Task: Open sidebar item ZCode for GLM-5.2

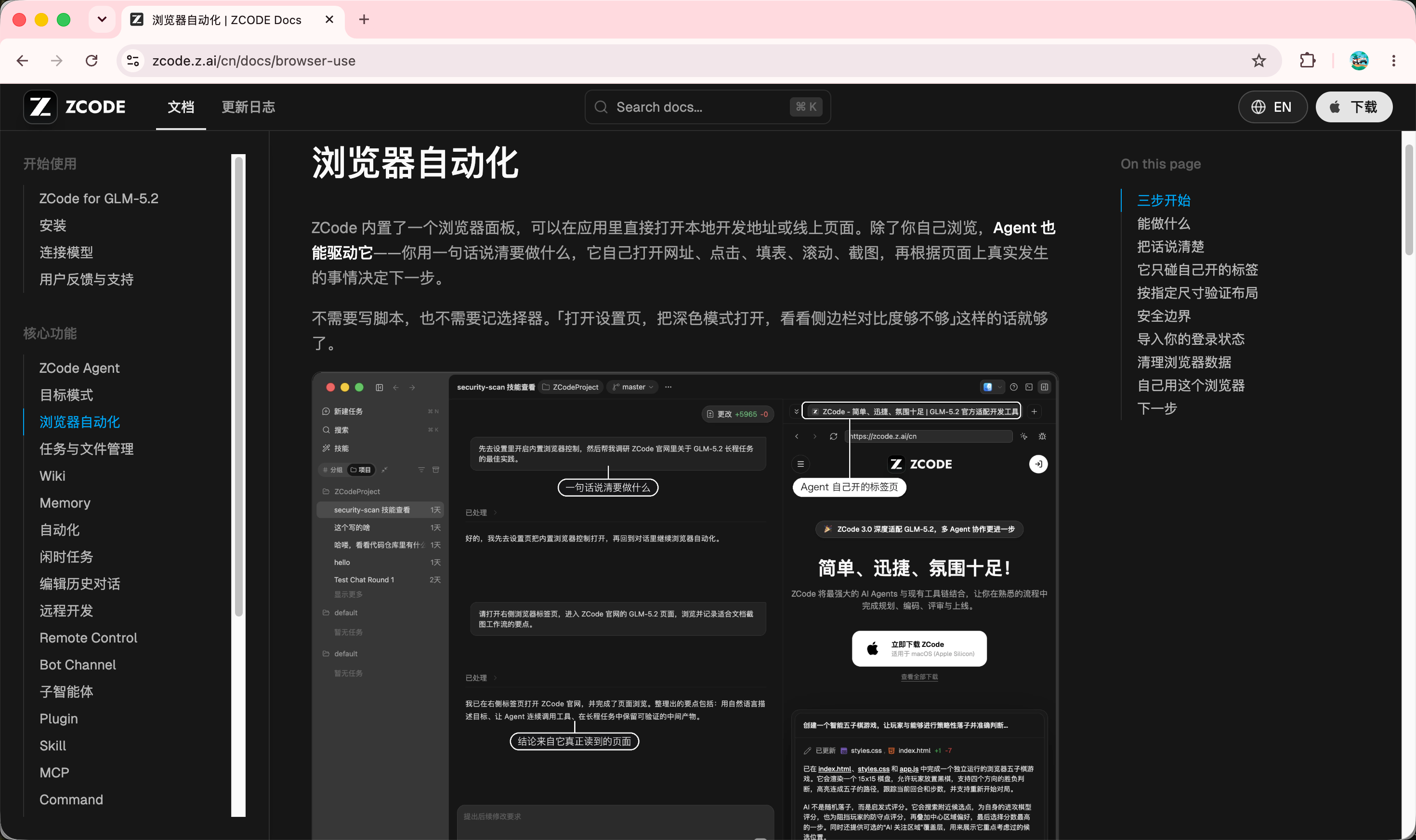Action: pyautogui.click(x=99, y=198)
